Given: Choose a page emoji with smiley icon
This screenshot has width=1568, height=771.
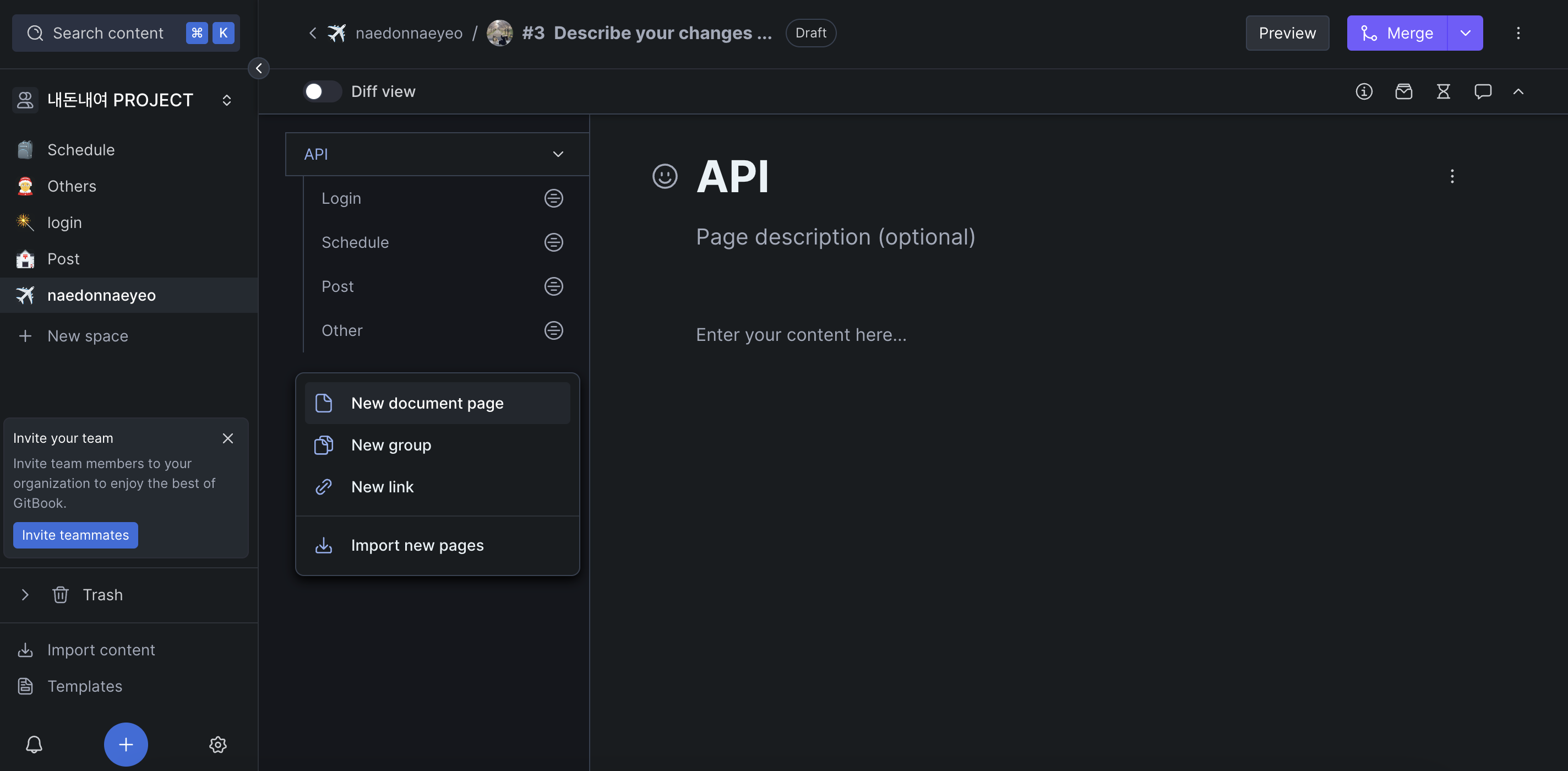Looking at the screenshot, I should click(664, 177).
